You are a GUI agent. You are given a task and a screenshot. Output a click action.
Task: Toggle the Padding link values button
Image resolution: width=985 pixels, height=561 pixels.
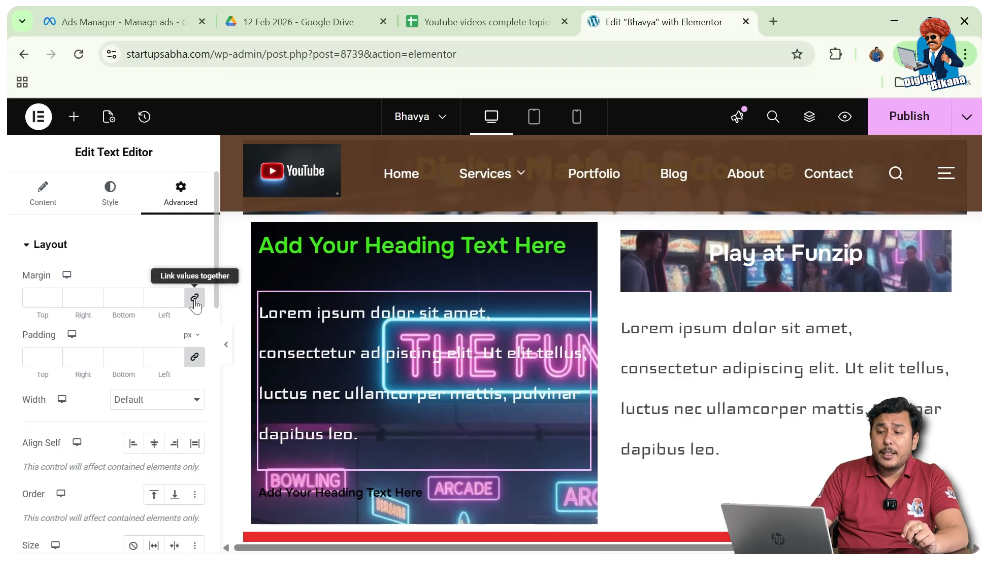(194, 357)
